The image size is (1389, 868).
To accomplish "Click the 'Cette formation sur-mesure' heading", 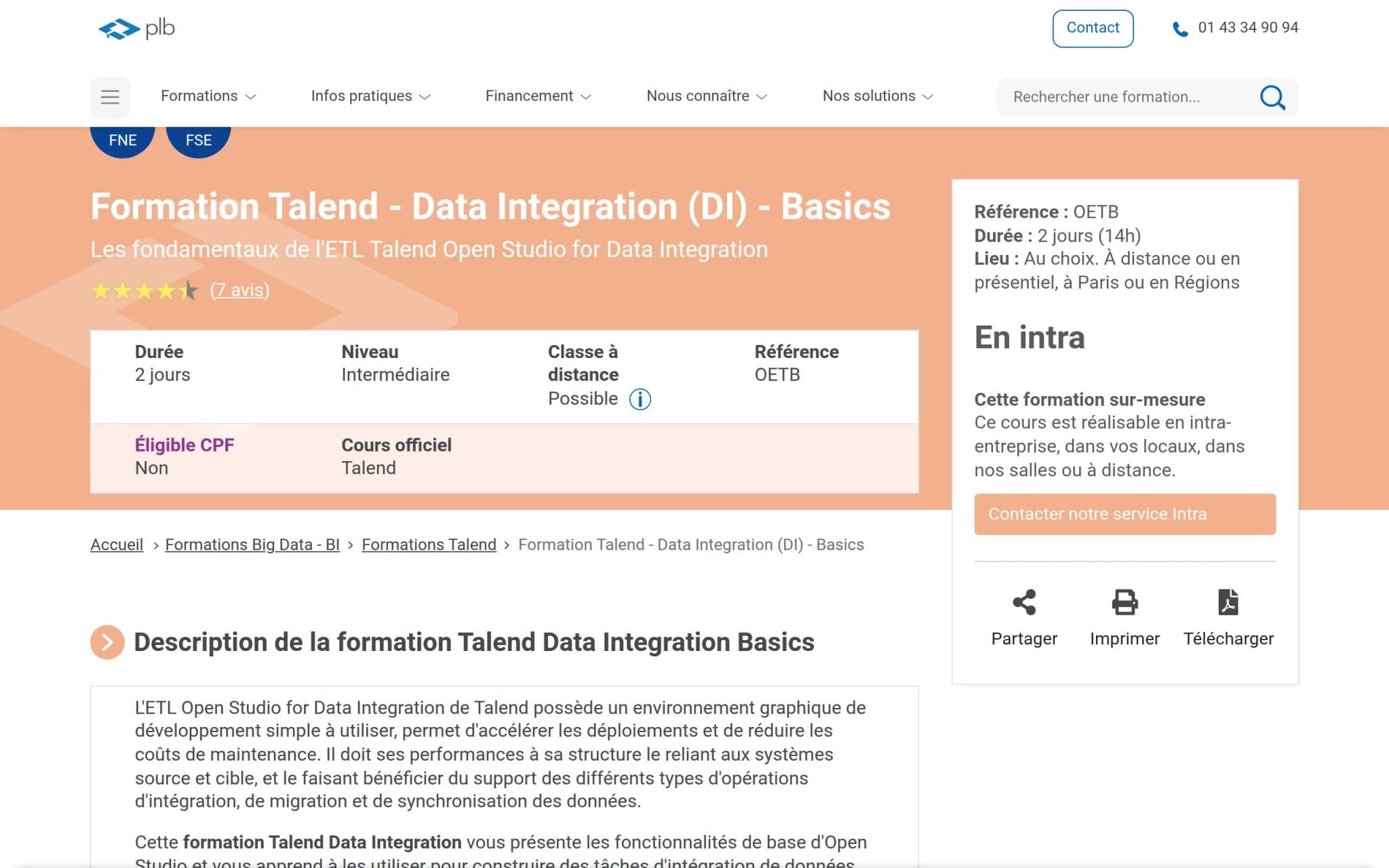I will (x=1089, y=399).
